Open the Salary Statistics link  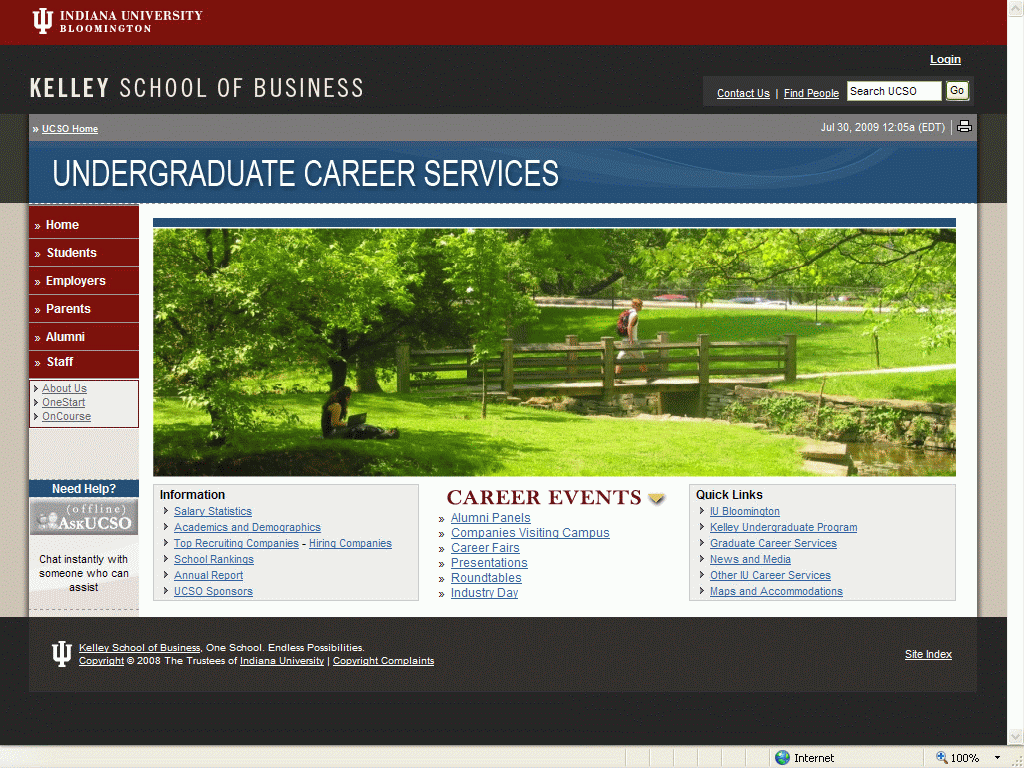coord(212,511)
